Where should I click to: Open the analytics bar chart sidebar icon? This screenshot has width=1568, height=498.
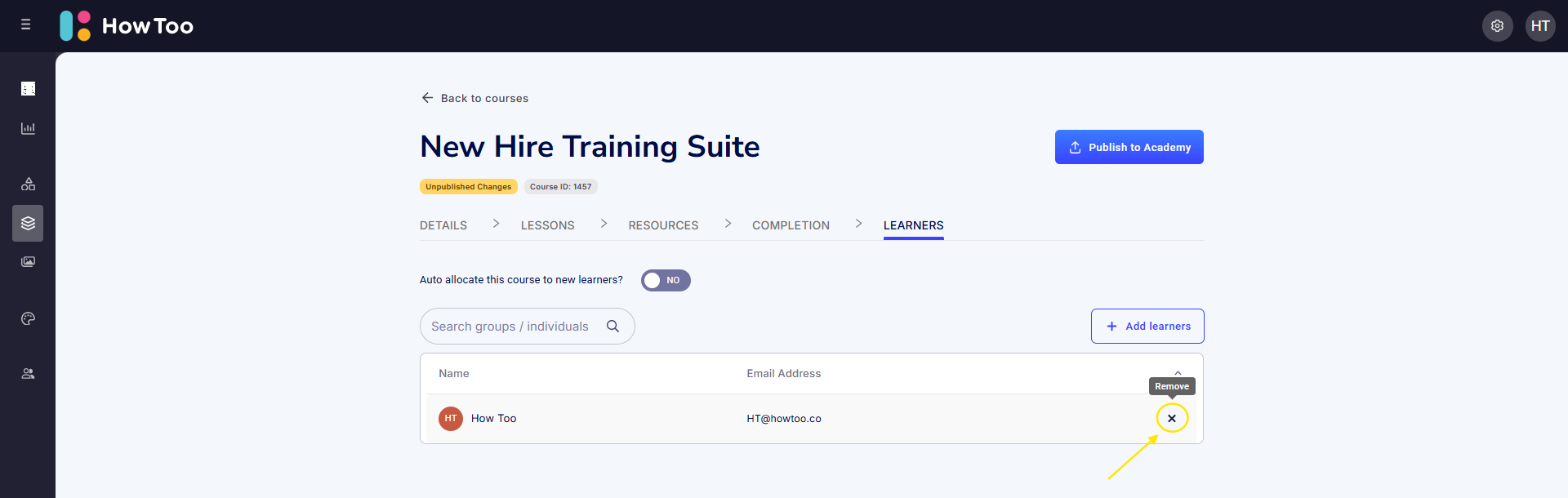pyautogui.click(x=28, y=128)
